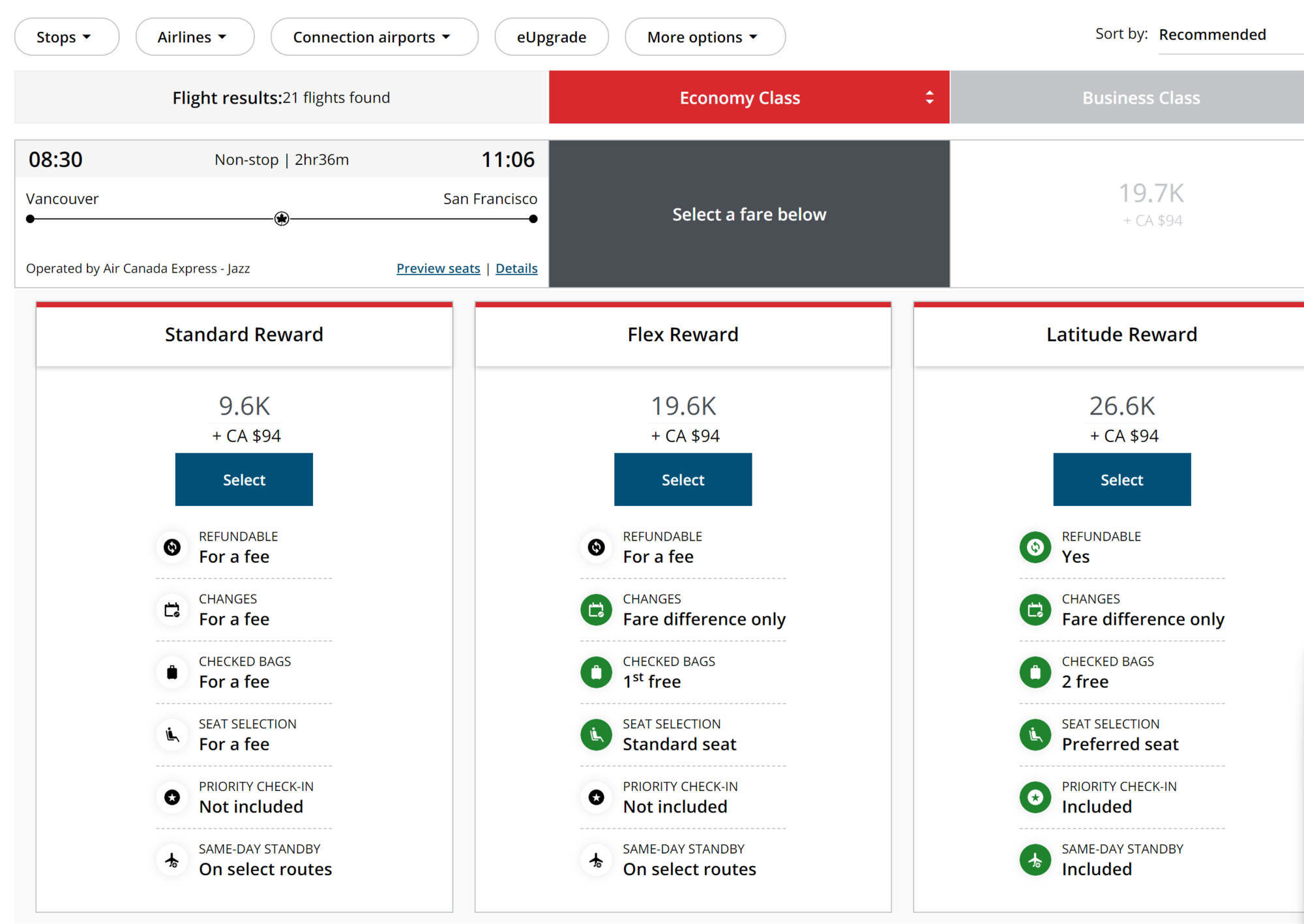The height and width of the screenshot is (924, 1304).
Task: Select the Standard Reward fare
Action: pos(244,479)
